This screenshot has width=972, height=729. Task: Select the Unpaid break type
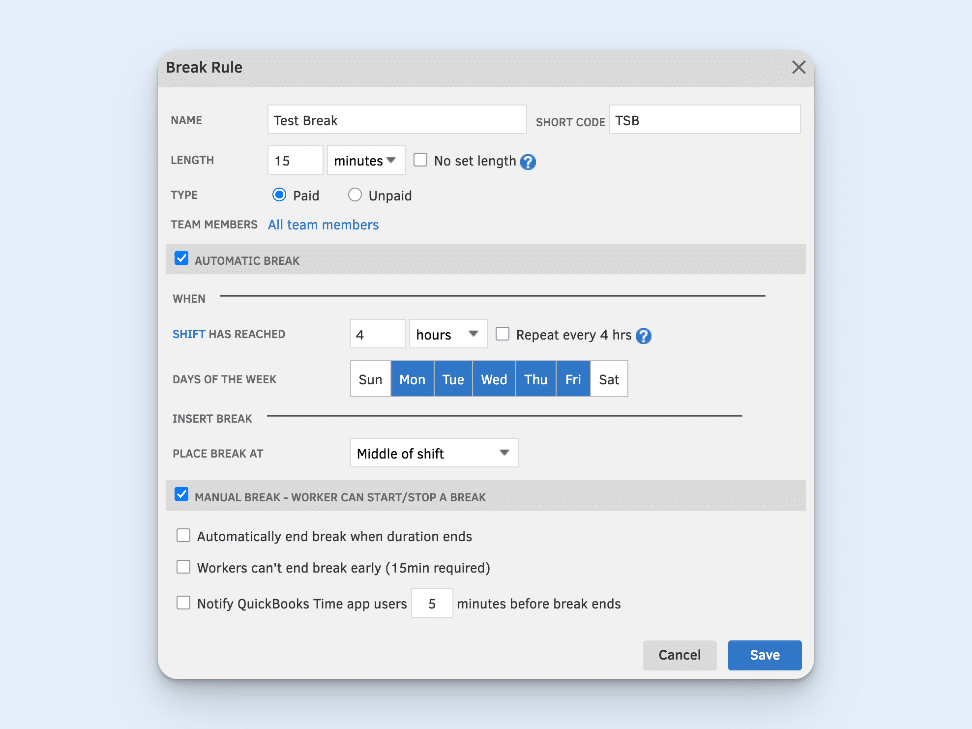[x=354, y=195]
